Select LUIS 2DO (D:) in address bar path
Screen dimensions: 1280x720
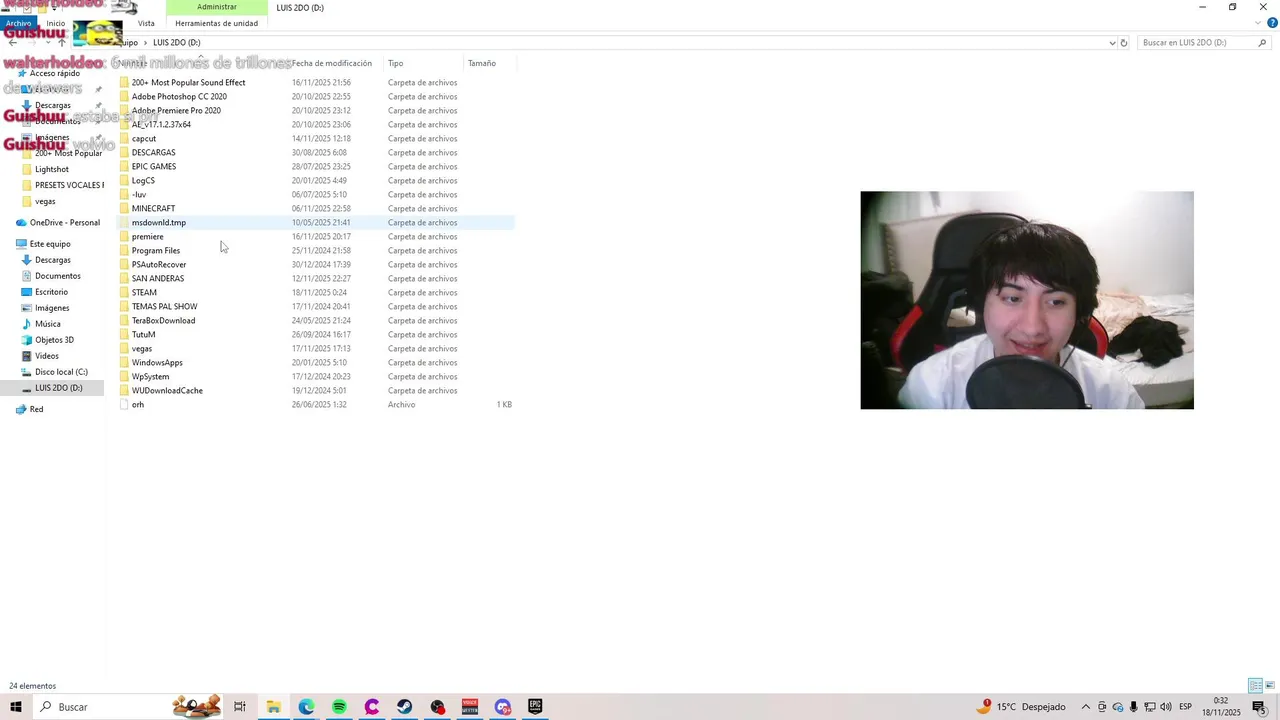[x=177, y=43]
